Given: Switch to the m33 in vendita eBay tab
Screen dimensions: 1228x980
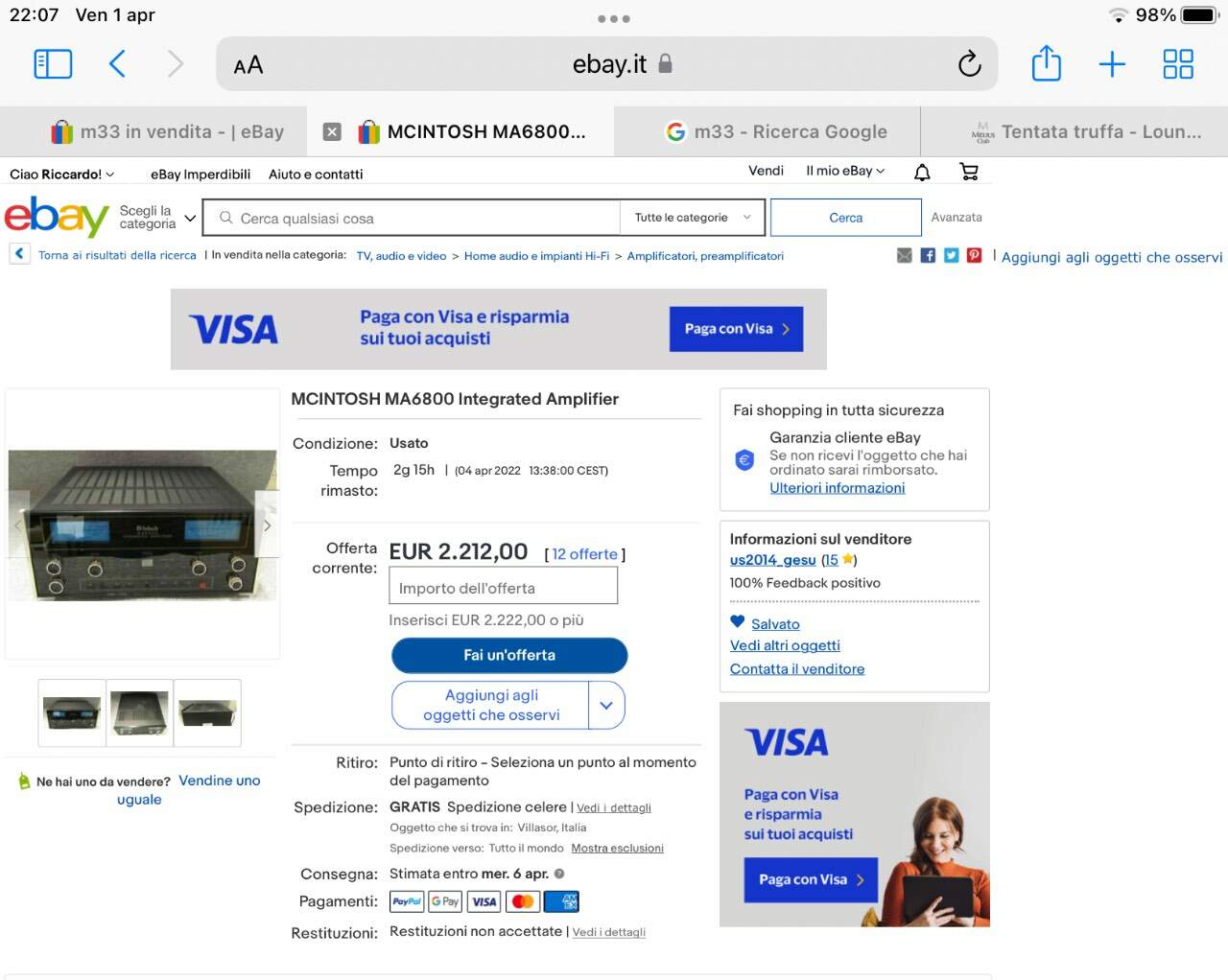Looking at the screenshot, I should point(167,132).
